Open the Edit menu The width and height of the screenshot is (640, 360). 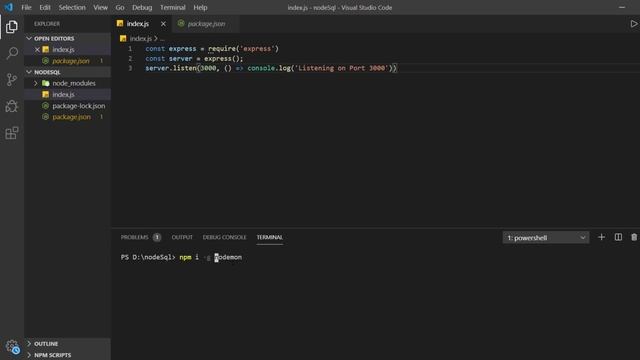coord(45,7)
